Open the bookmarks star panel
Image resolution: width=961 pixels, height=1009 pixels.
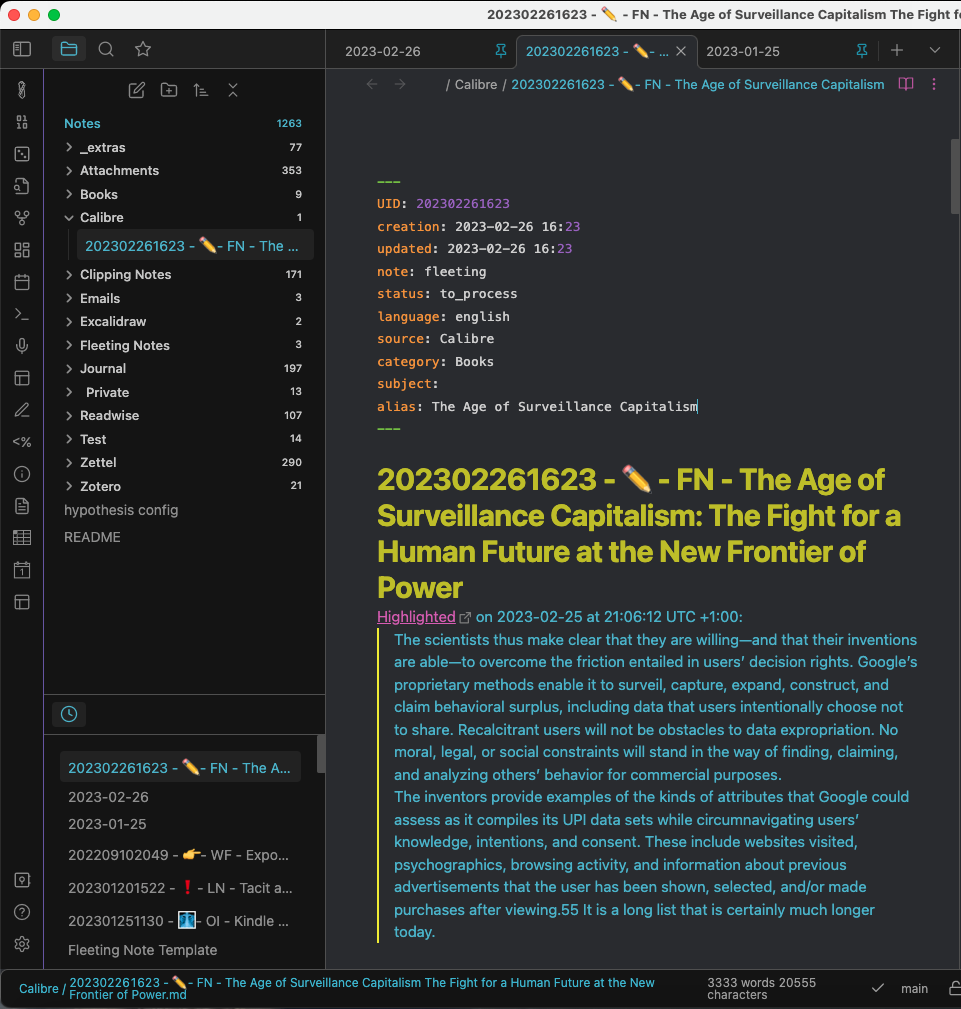click(x=143, y=49)
